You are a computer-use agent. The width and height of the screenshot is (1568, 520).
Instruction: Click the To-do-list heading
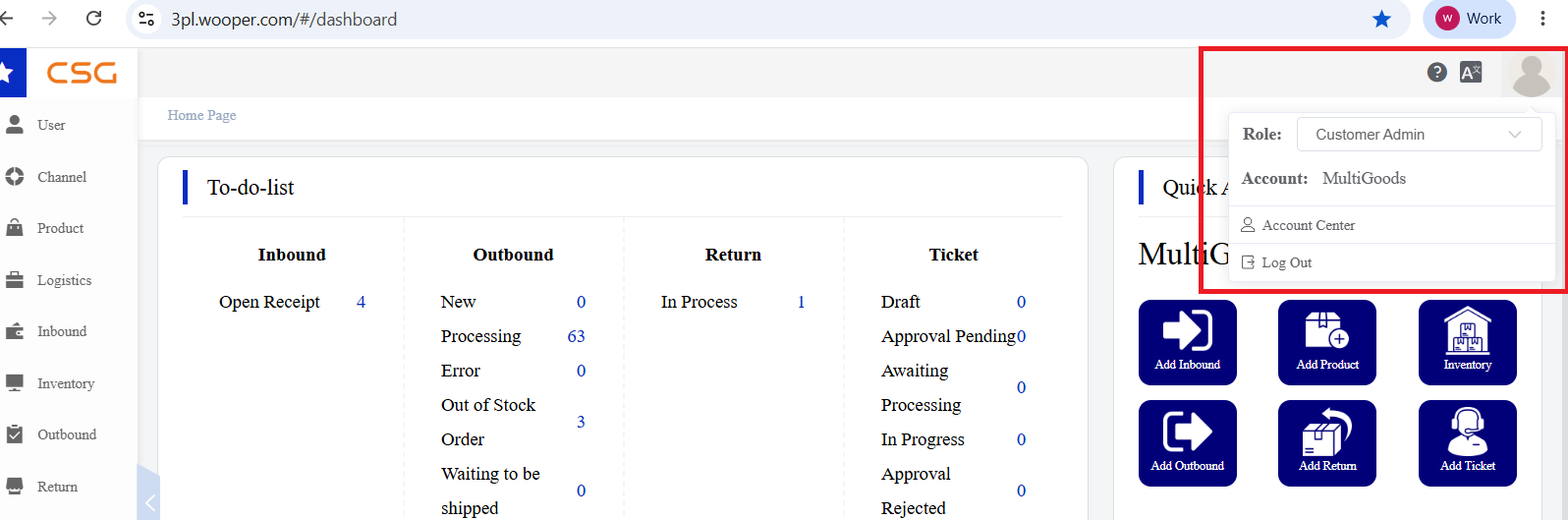(251, 188)
